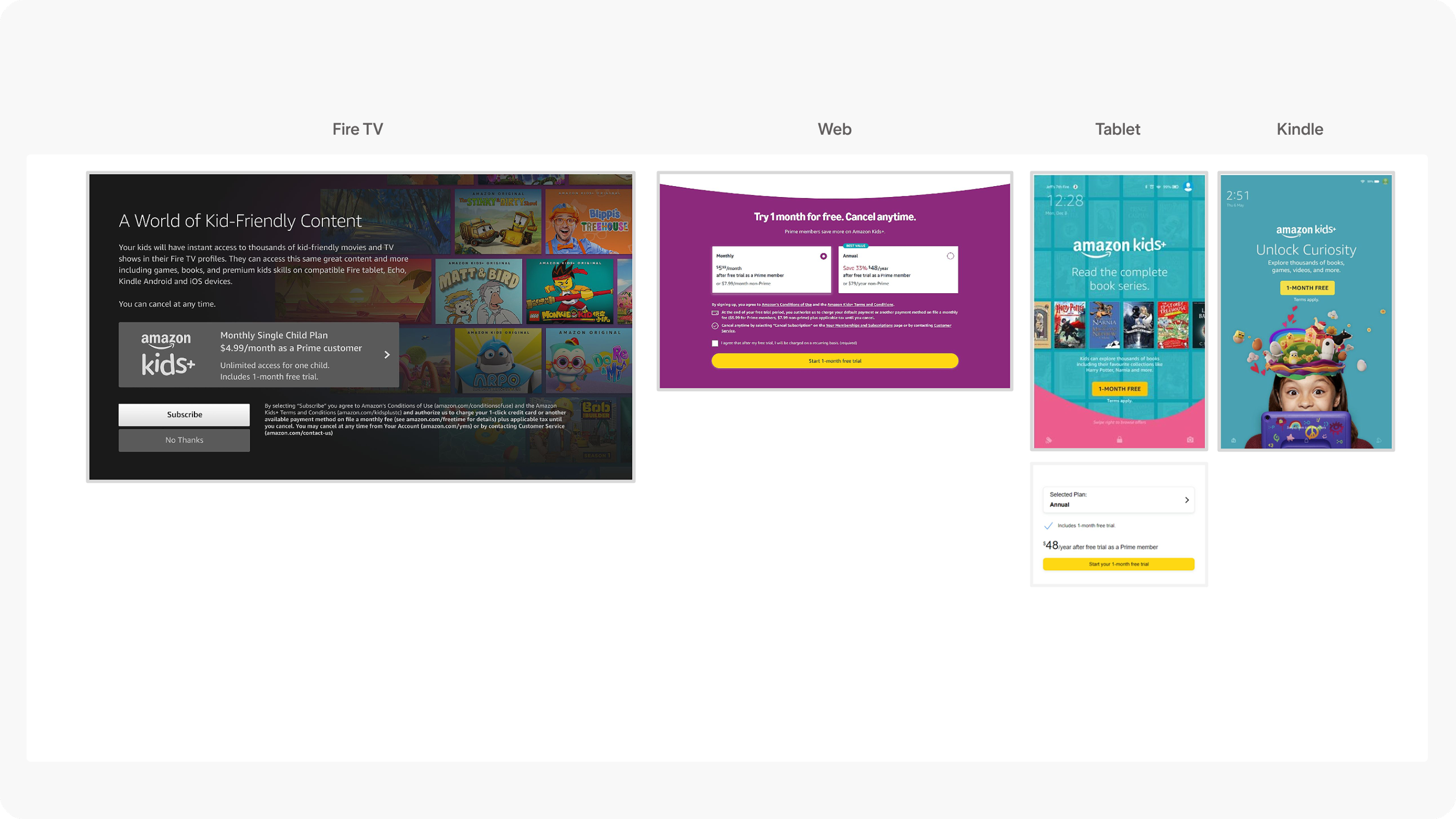Select the Matt & Bird thumbnail
This screenshot has height=819, width=1456.
479,292
